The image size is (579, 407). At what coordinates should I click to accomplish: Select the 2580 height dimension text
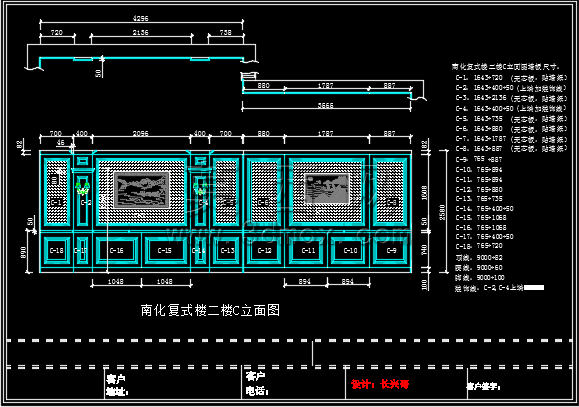442,212
